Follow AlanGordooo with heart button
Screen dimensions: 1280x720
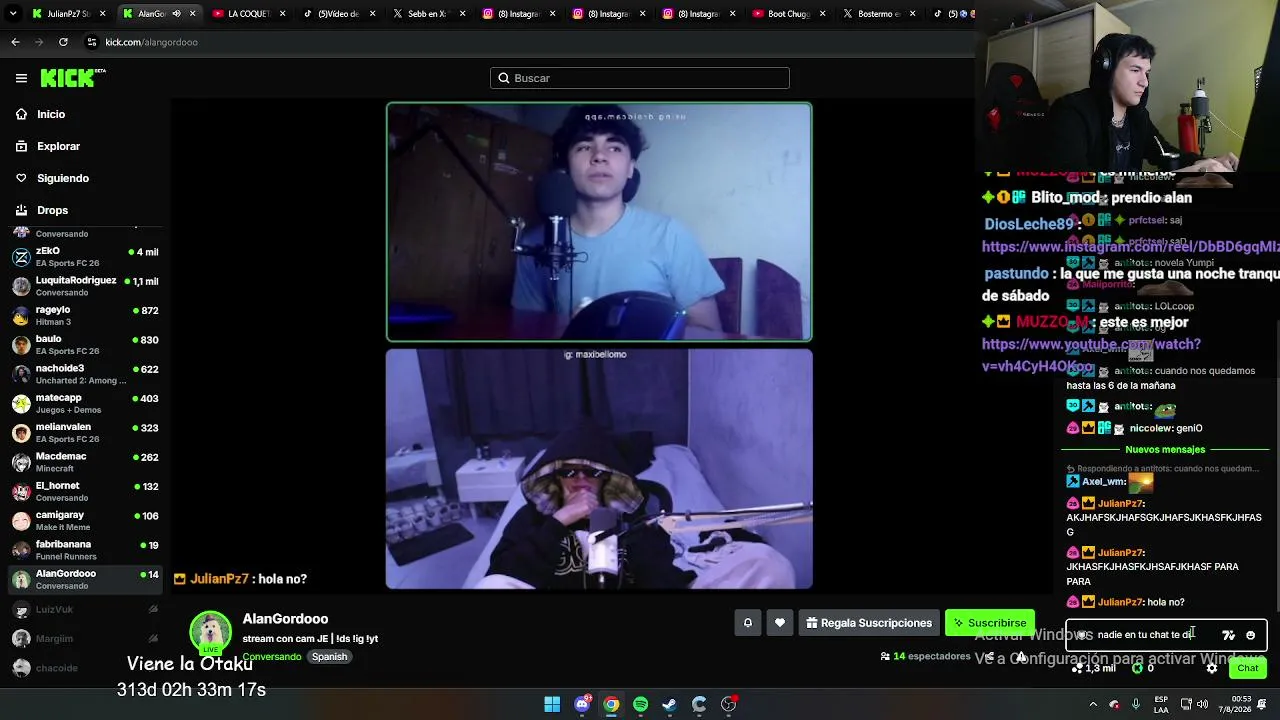pos(780,623)
